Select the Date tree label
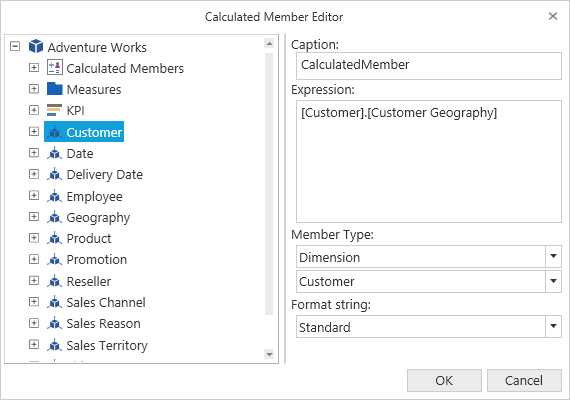Image resolution: width=570 pixels, height=400 pixels. click(x=80, y=153)
